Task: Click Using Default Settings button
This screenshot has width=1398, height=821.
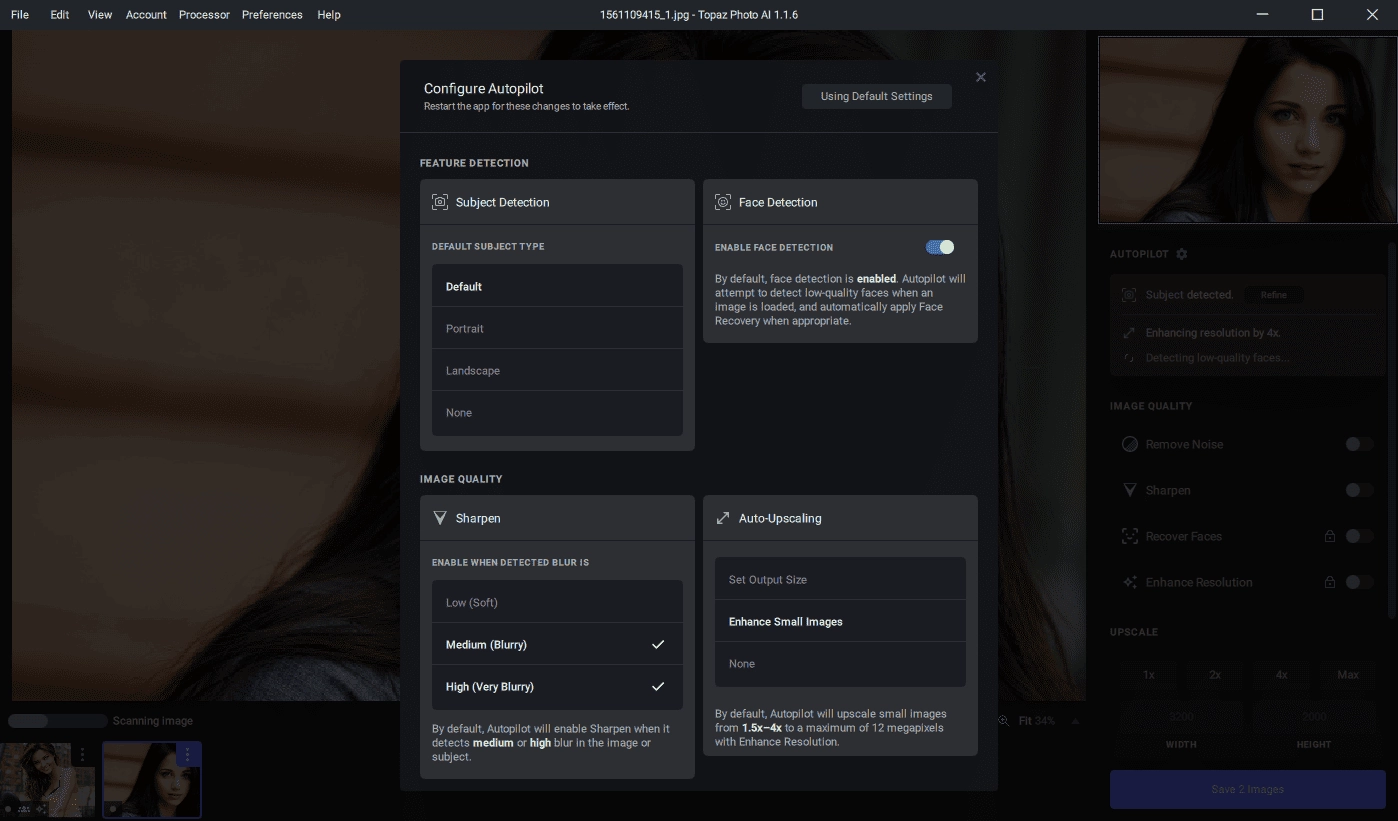Action: [x=877, y=96]
